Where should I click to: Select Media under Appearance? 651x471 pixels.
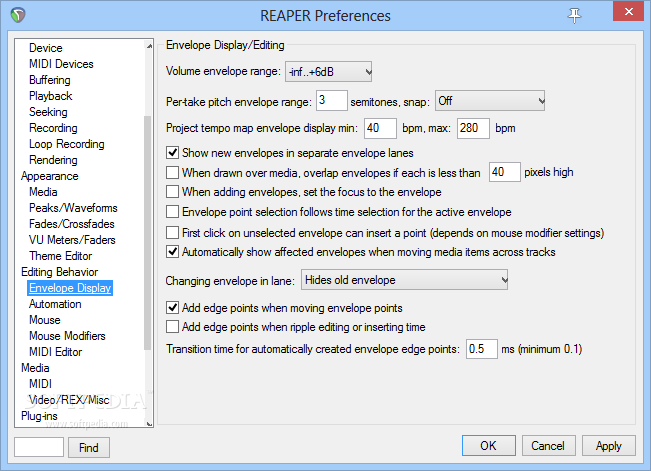click(43, 192)
